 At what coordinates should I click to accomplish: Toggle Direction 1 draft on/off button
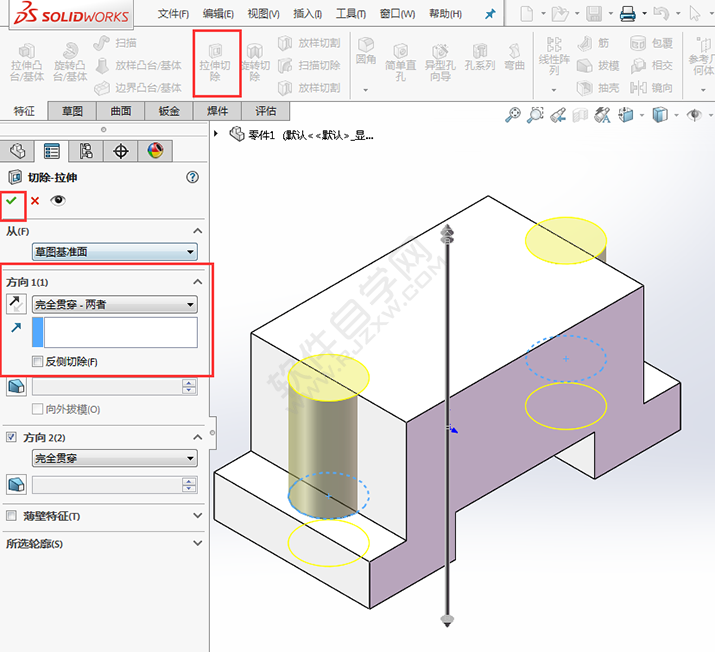click(16, 387)
